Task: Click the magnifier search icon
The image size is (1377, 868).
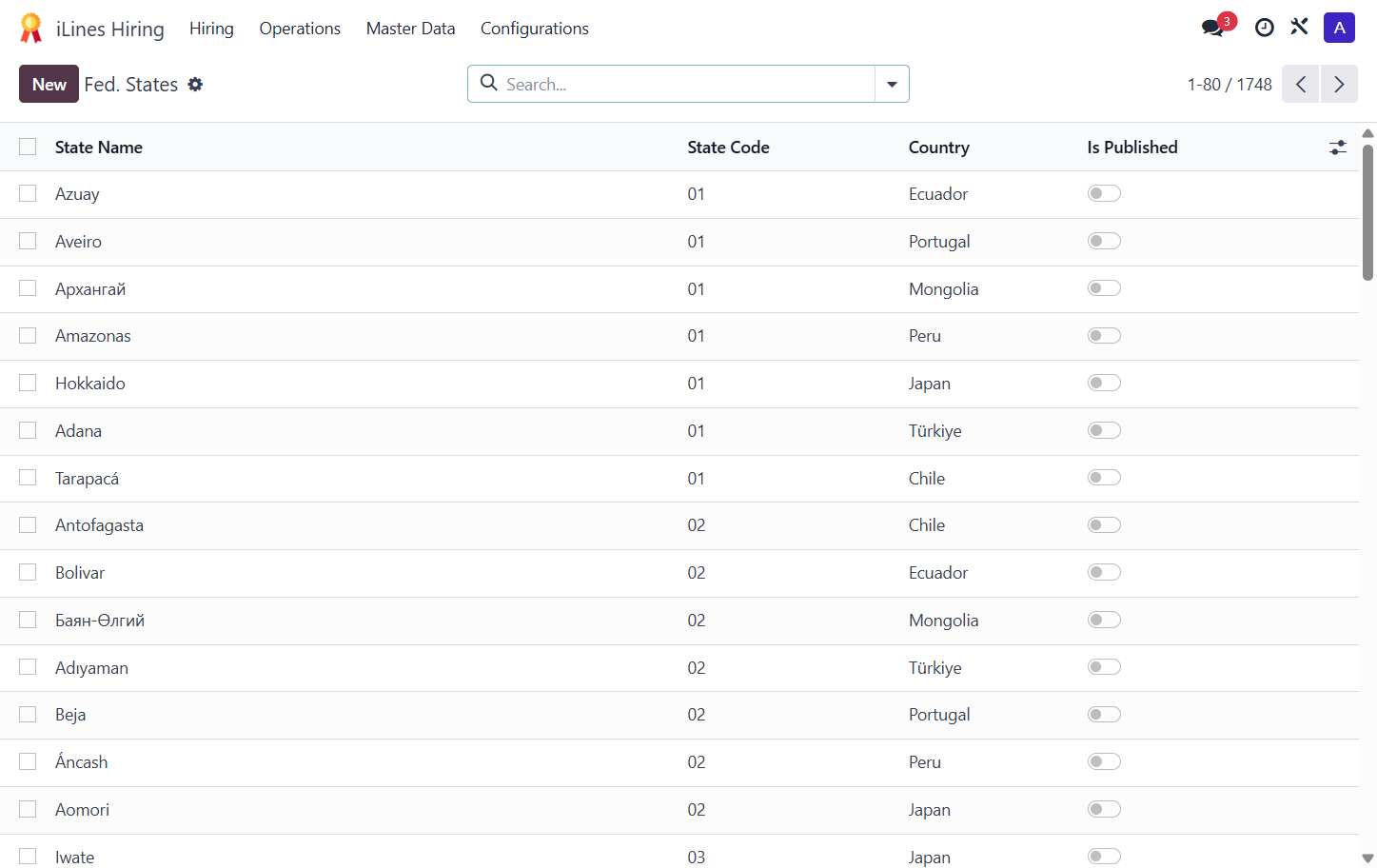Action: 489,83
